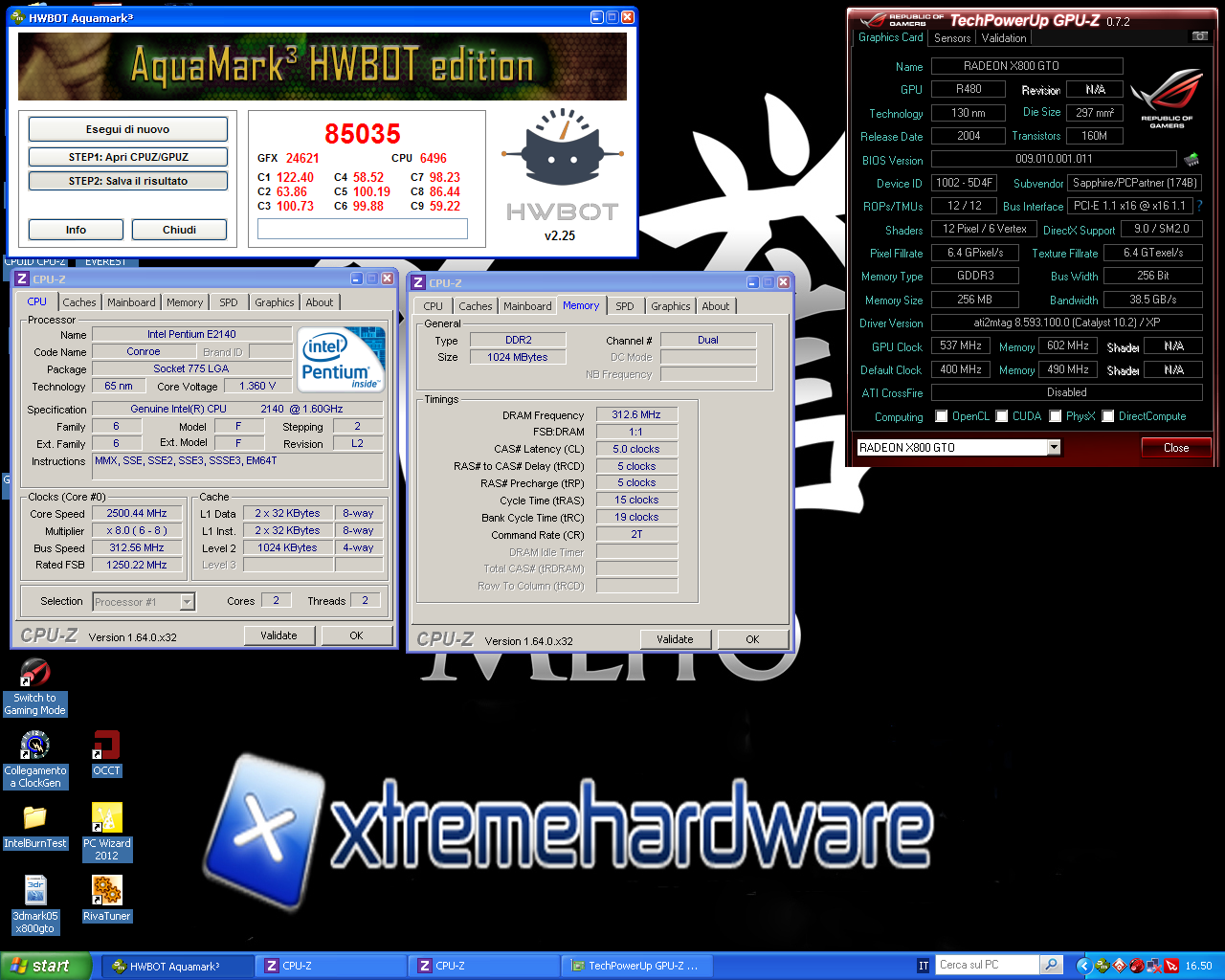The image size is (1225, 980).
Task: Click the disconnected network tray icon
Action: pos(1153,966)
